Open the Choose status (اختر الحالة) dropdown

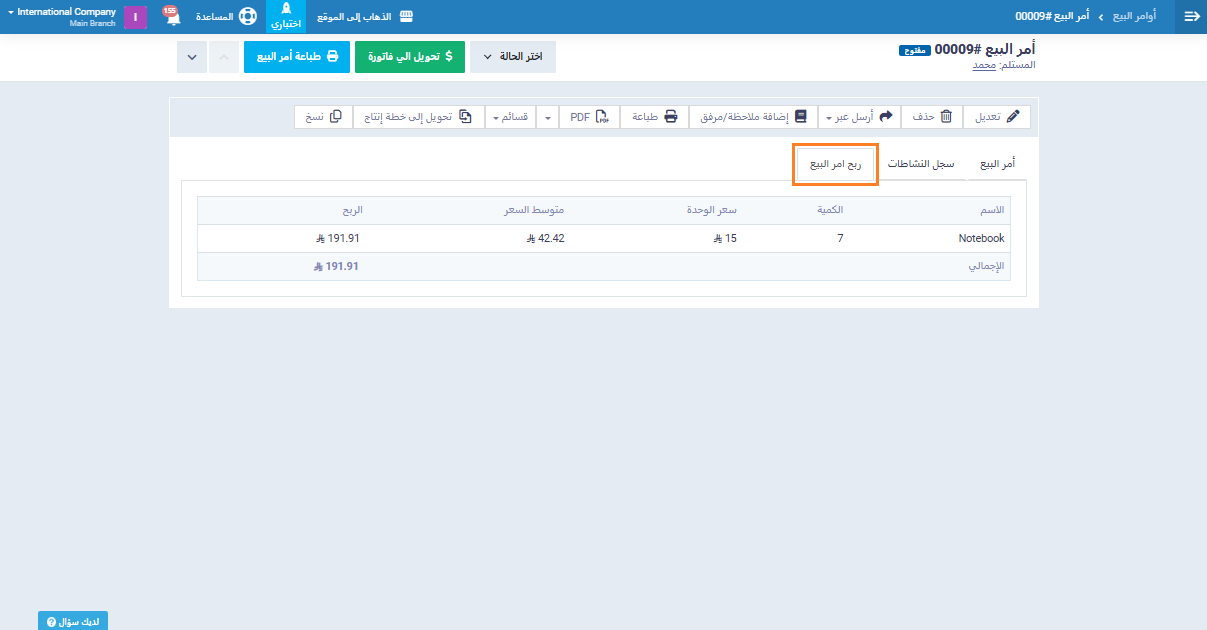coord(513,57)
